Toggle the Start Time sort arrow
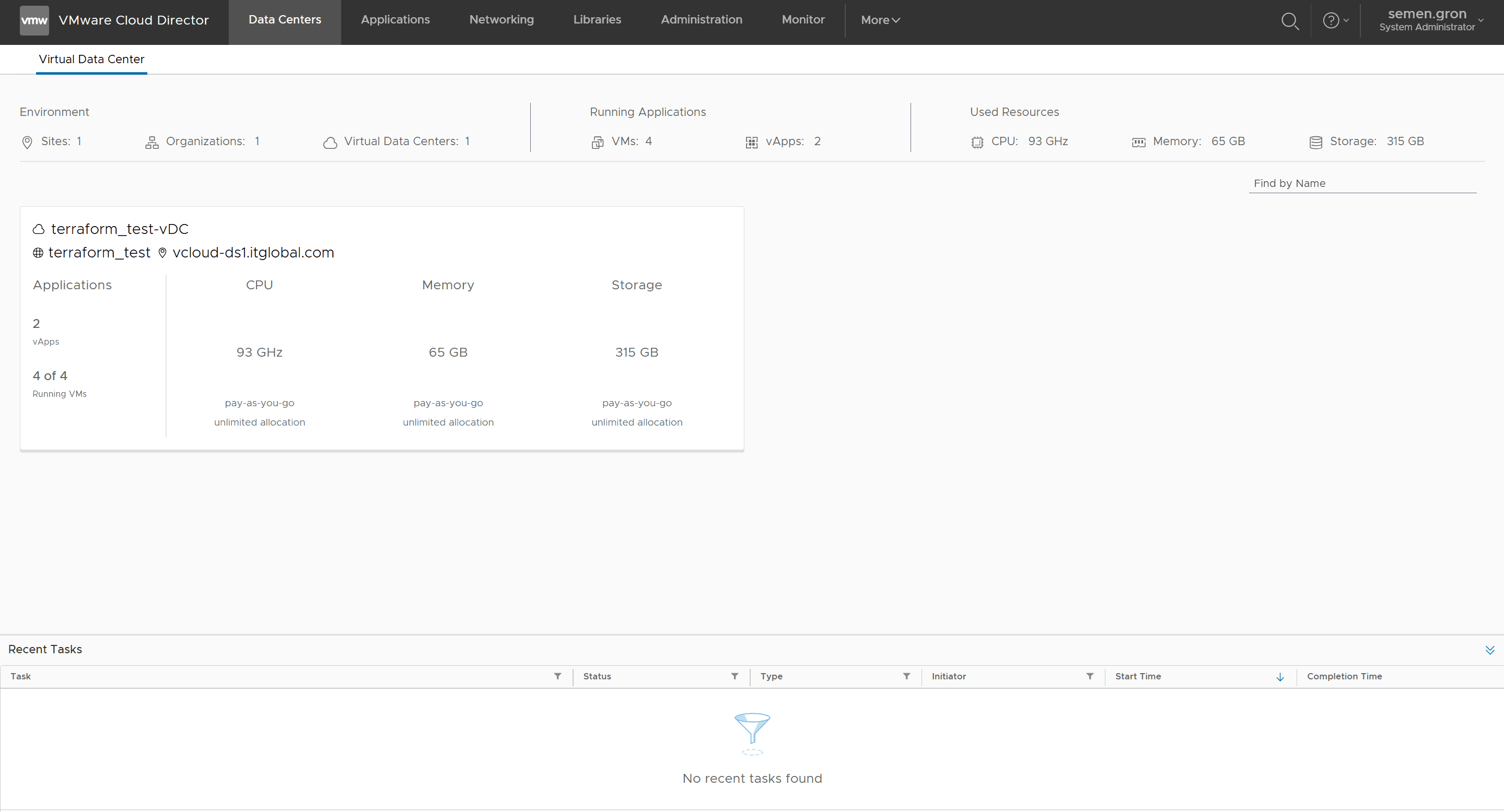This screenshot has height=812, width=1504. (1280, 677)
